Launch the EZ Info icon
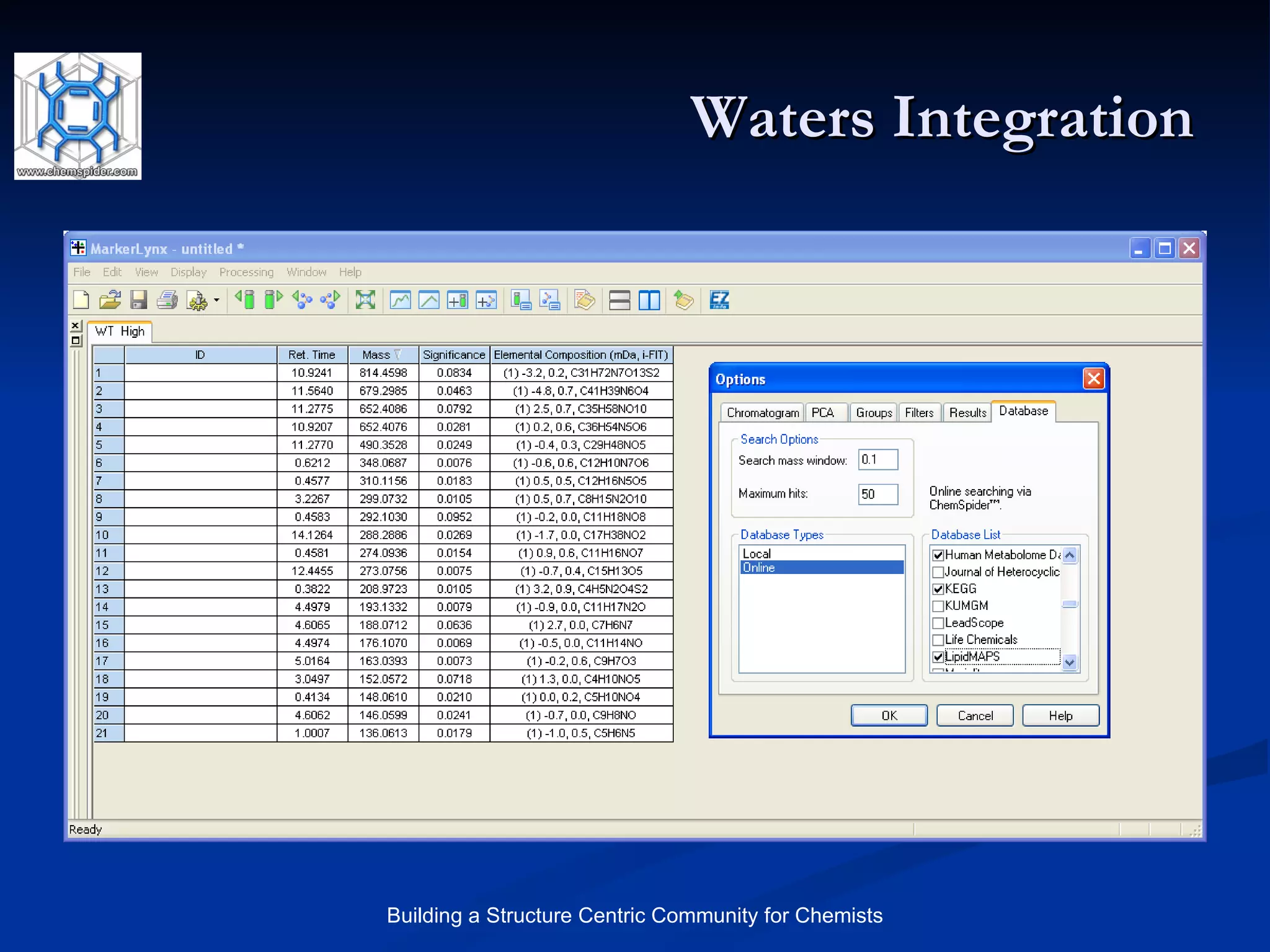Viewport: 1270px width, 952px height. (719, 301)
